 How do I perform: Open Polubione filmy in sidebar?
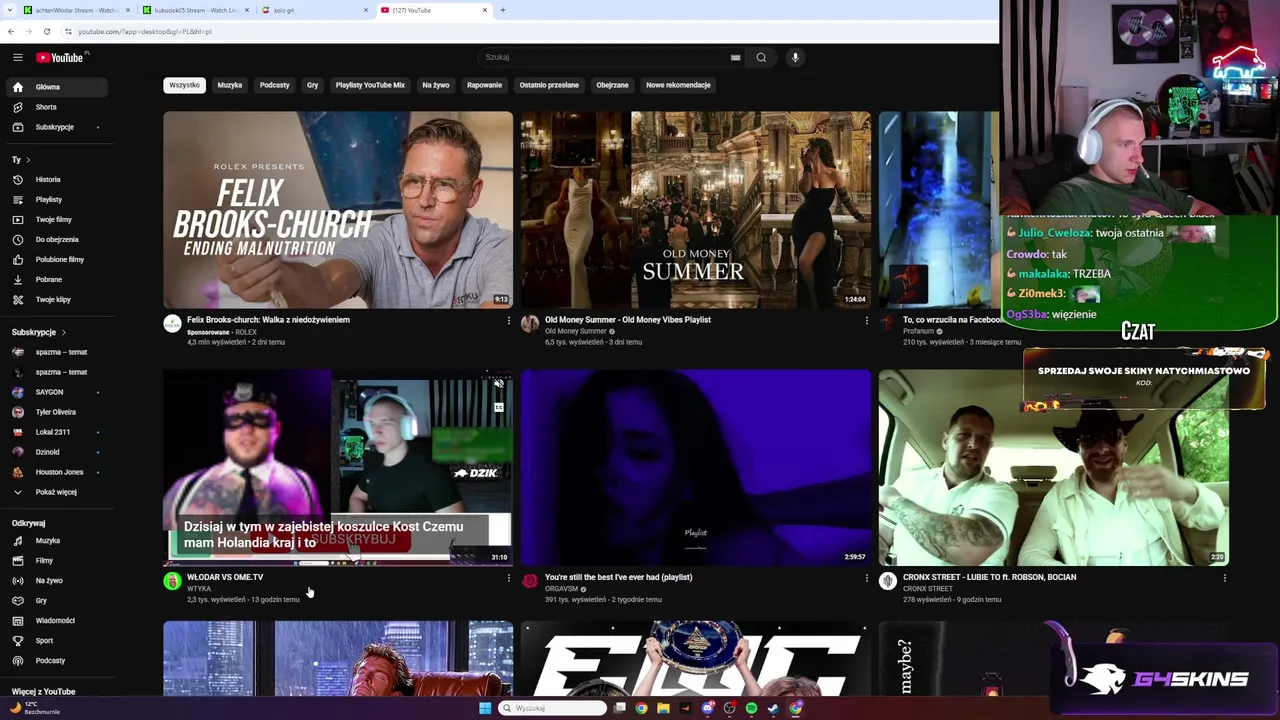click(56, 260)
